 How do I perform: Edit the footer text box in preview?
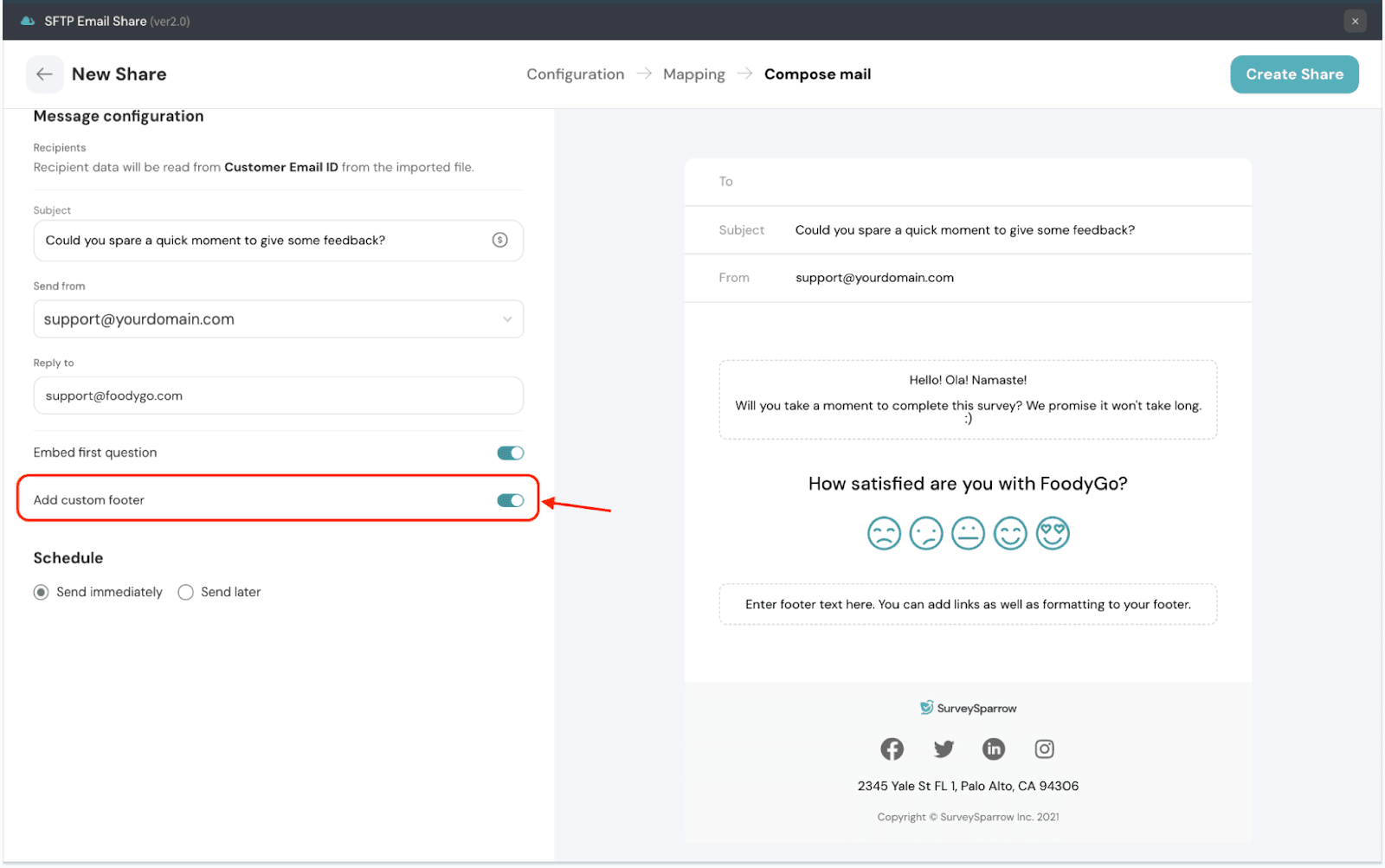pyautogui.click(x=968, y=604)
